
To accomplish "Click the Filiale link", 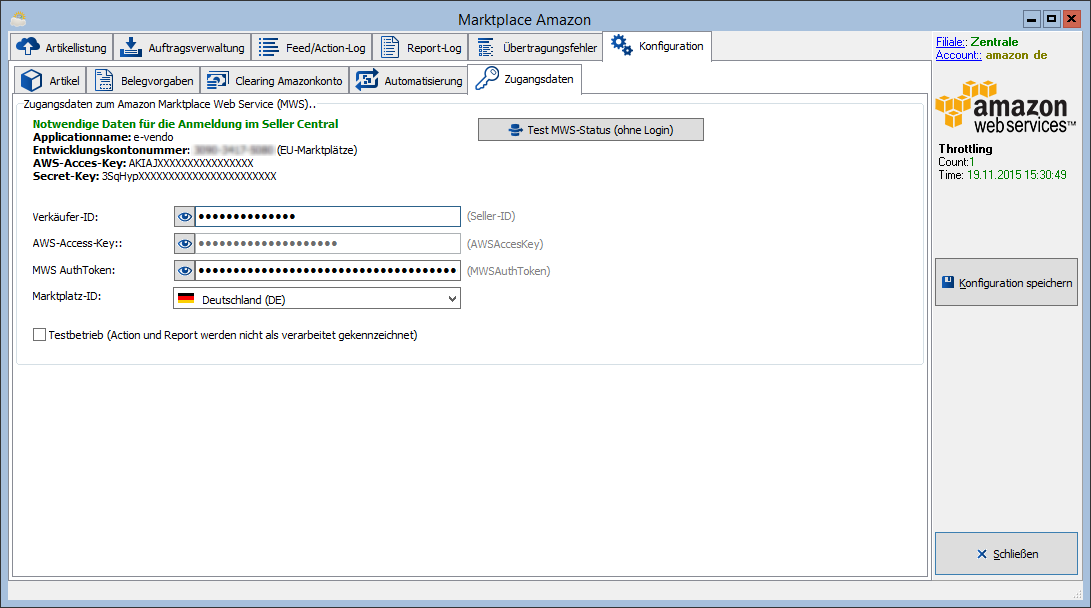I will 951,42.
